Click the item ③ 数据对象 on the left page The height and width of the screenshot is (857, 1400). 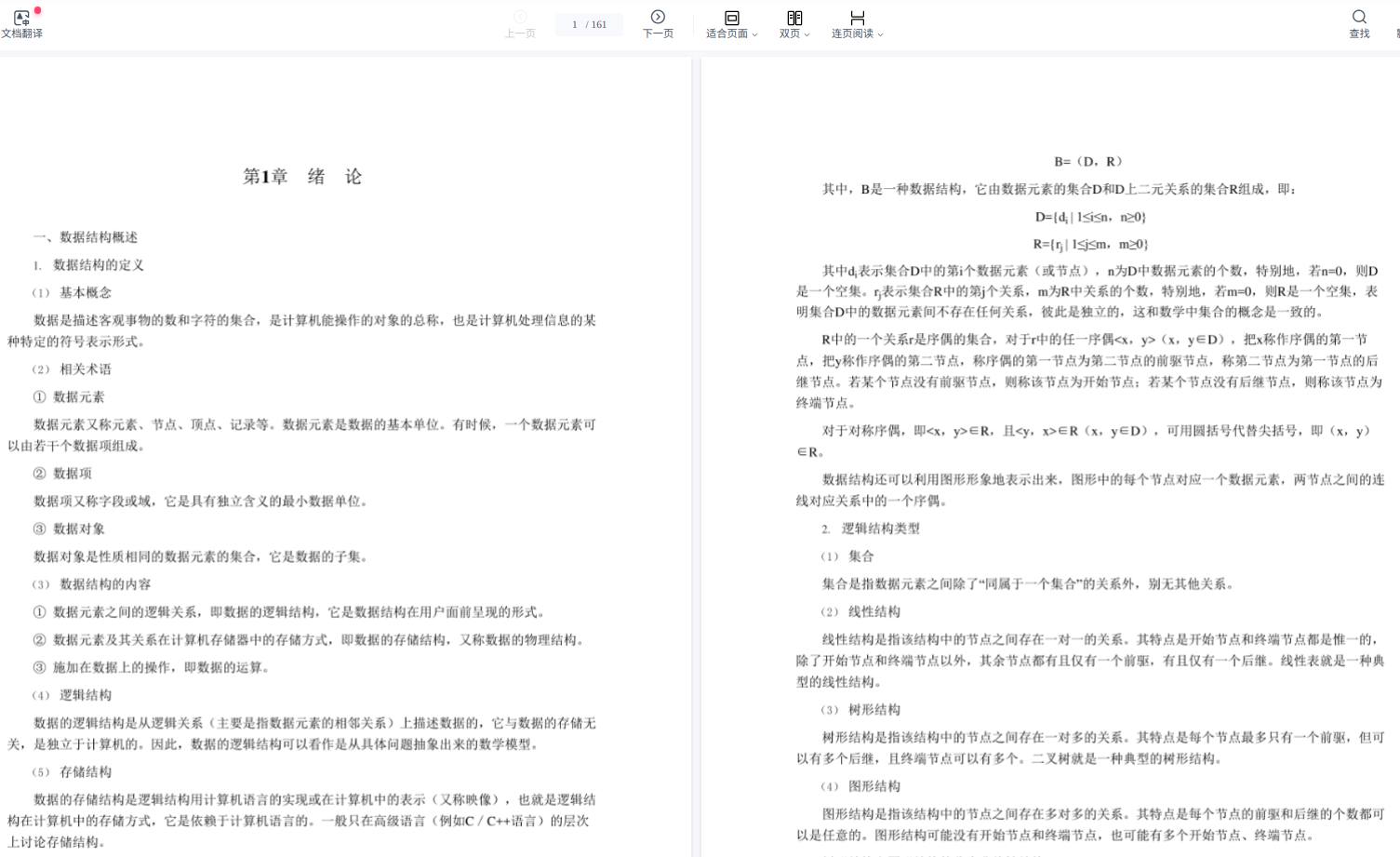[69, 529]
